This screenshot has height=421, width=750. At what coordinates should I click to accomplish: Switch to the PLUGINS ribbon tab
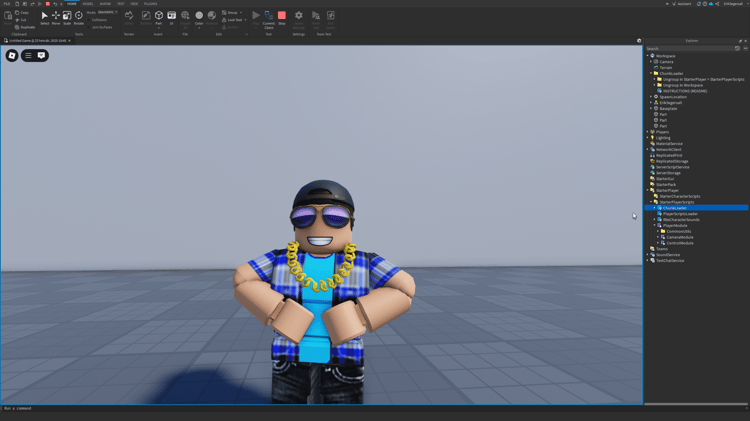click(x=151, y=4)
